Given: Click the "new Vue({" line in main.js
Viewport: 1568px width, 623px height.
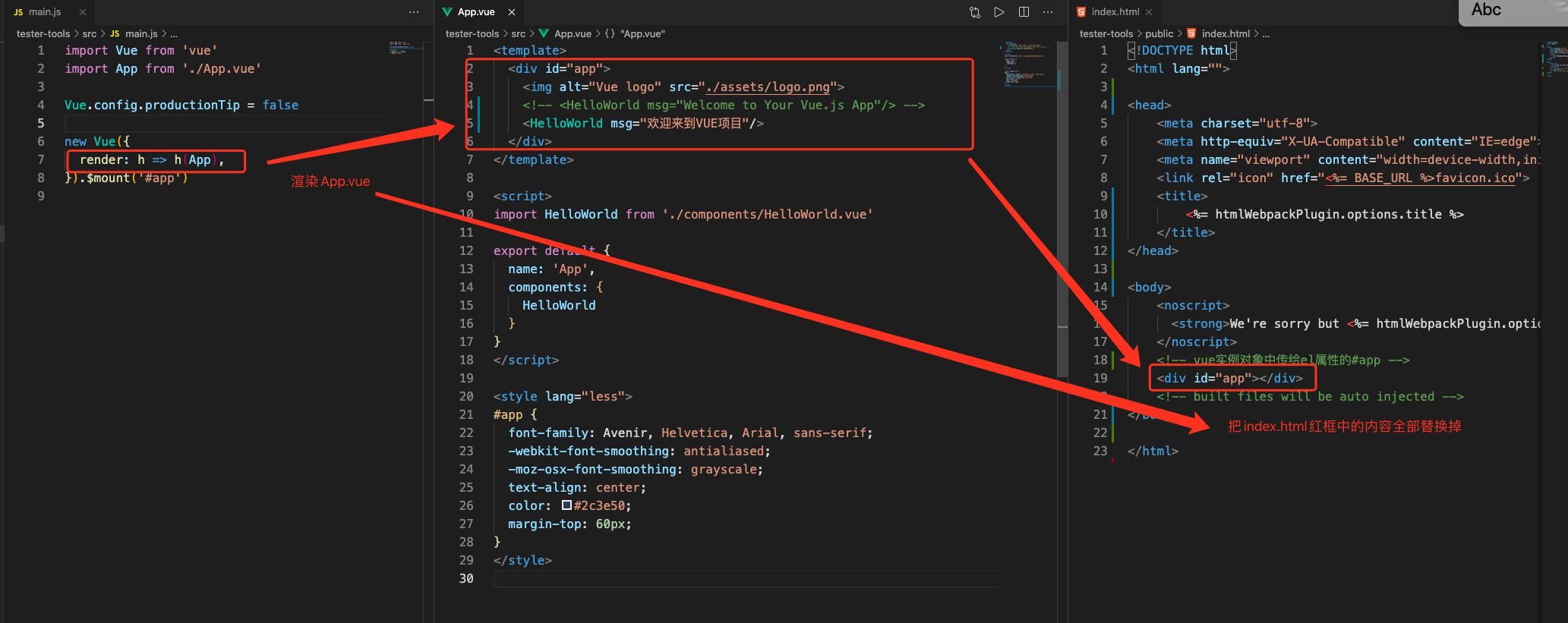Looking at the screenshot, I should (x=97, y=141).
